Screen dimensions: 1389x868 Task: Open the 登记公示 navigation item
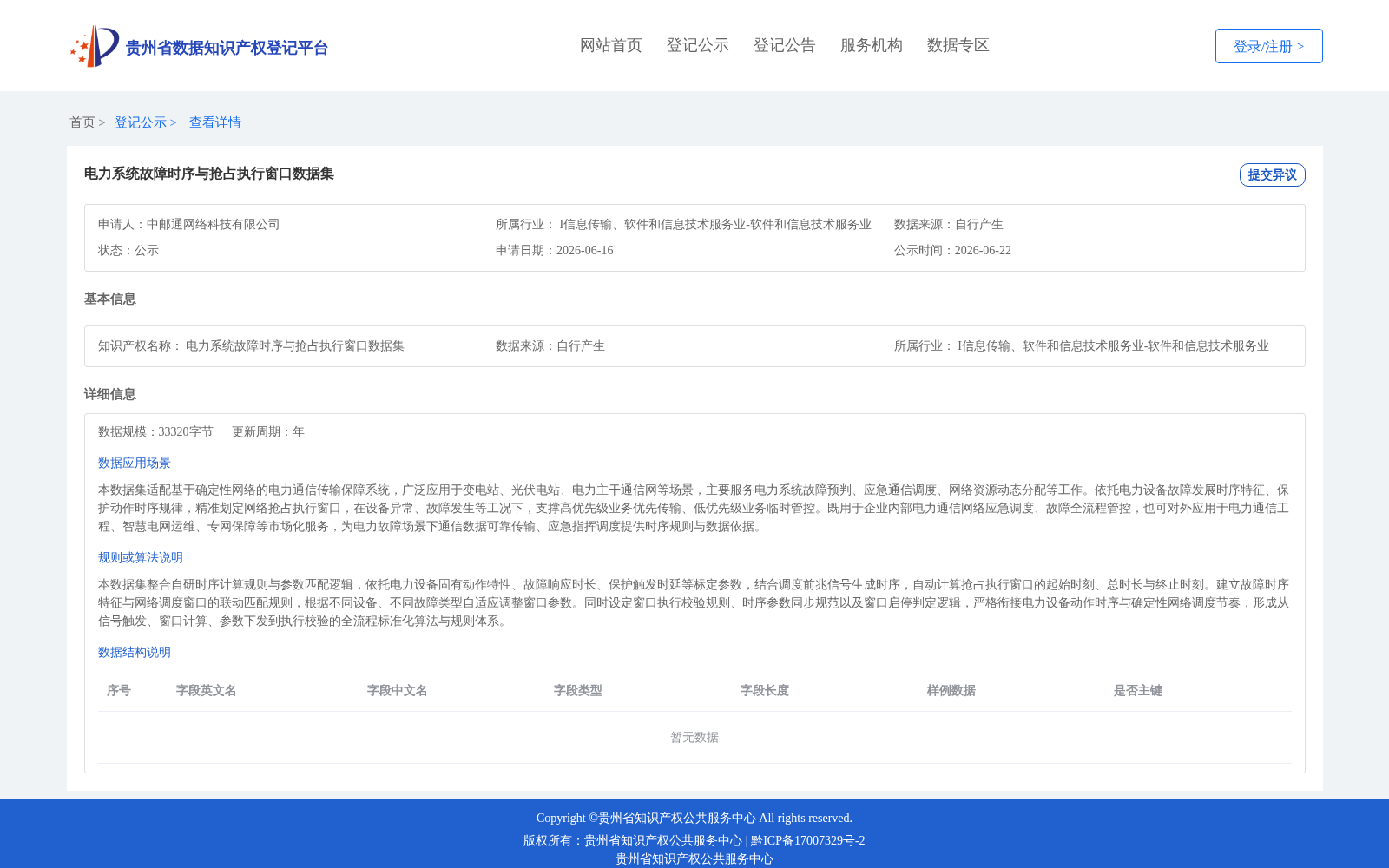click(x=698, y=45)
